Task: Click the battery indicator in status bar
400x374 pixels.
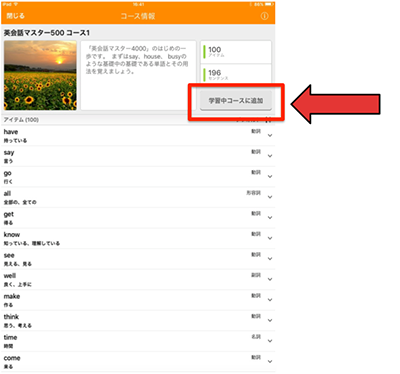Action: pos(270,4)
